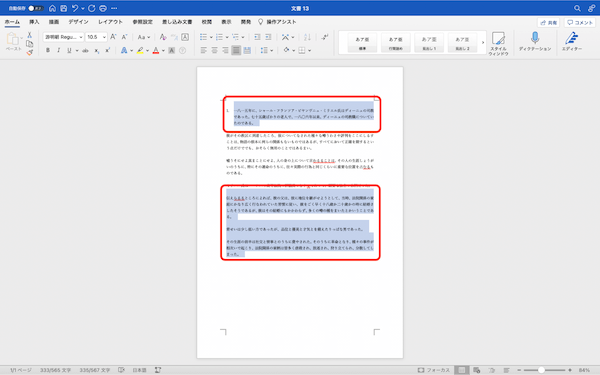The image size is (600, 375).
Task: Open the エディター (Editor) pane
Action: (572, 42)
